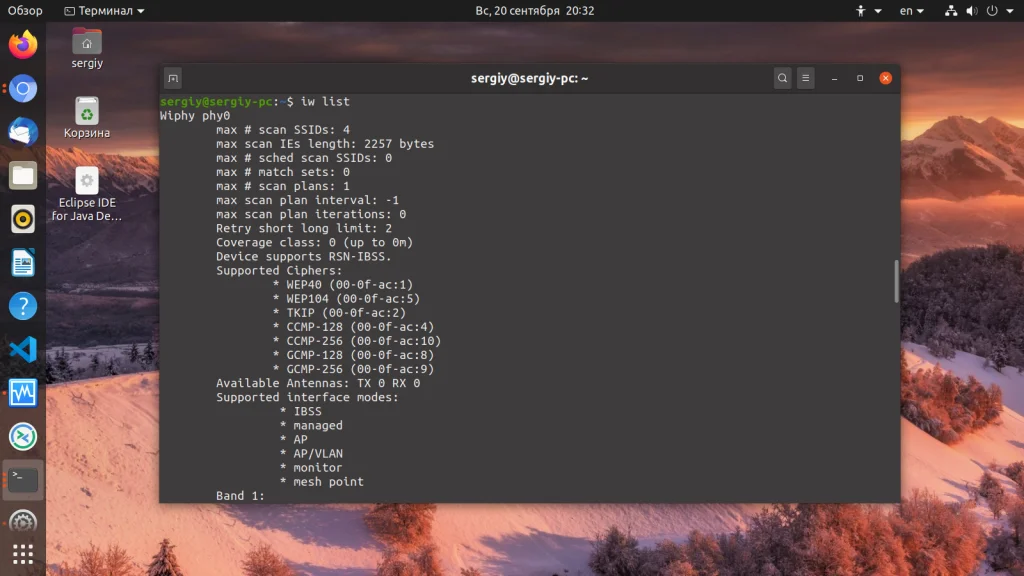1024x576 pixels.
Task: Open the clock and calendar panel
Action: point(534,10)
